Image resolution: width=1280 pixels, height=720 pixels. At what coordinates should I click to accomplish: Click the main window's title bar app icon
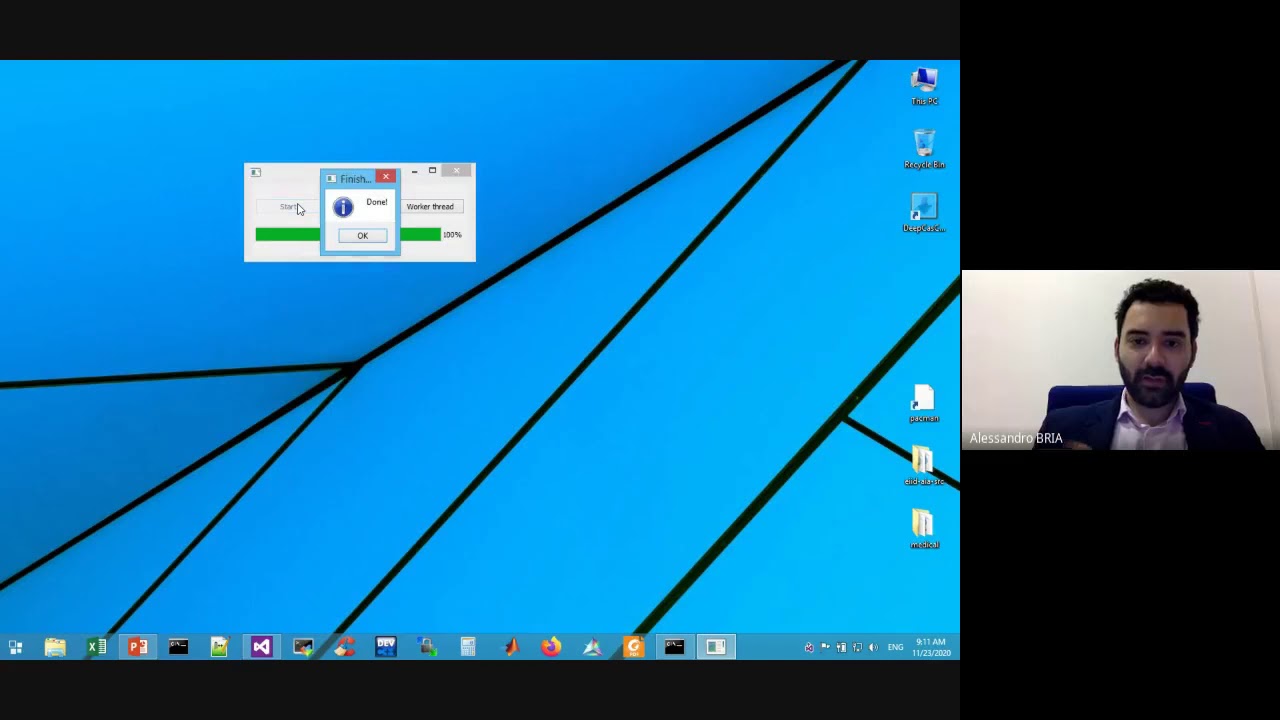click(x=255, y=173)
